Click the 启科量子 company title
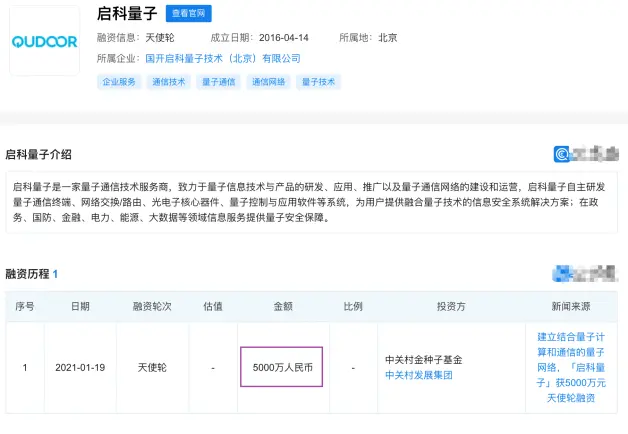The height and width of the screenshot is (434, 628). [x=127, y=13]
